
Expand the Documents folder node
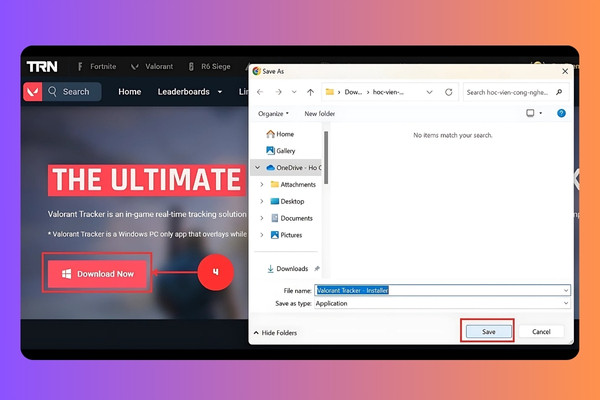click(x=262, y=218)
